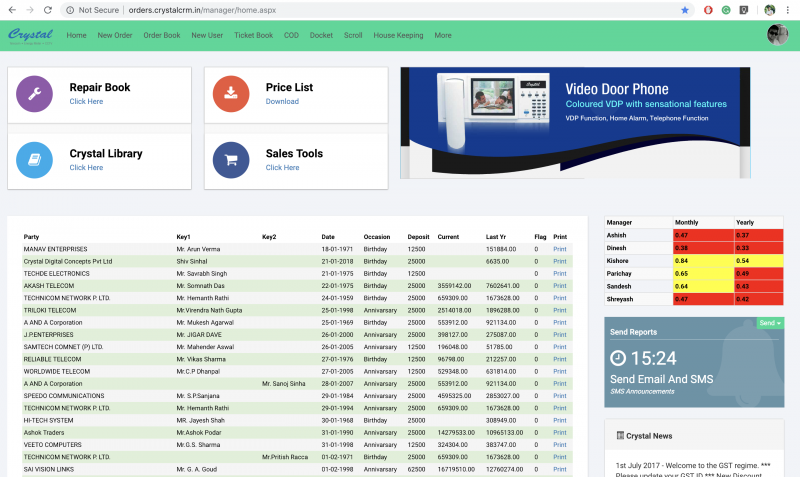Open Ticket Book menu item
Viewport: 800px width, 477px height.
254,35
